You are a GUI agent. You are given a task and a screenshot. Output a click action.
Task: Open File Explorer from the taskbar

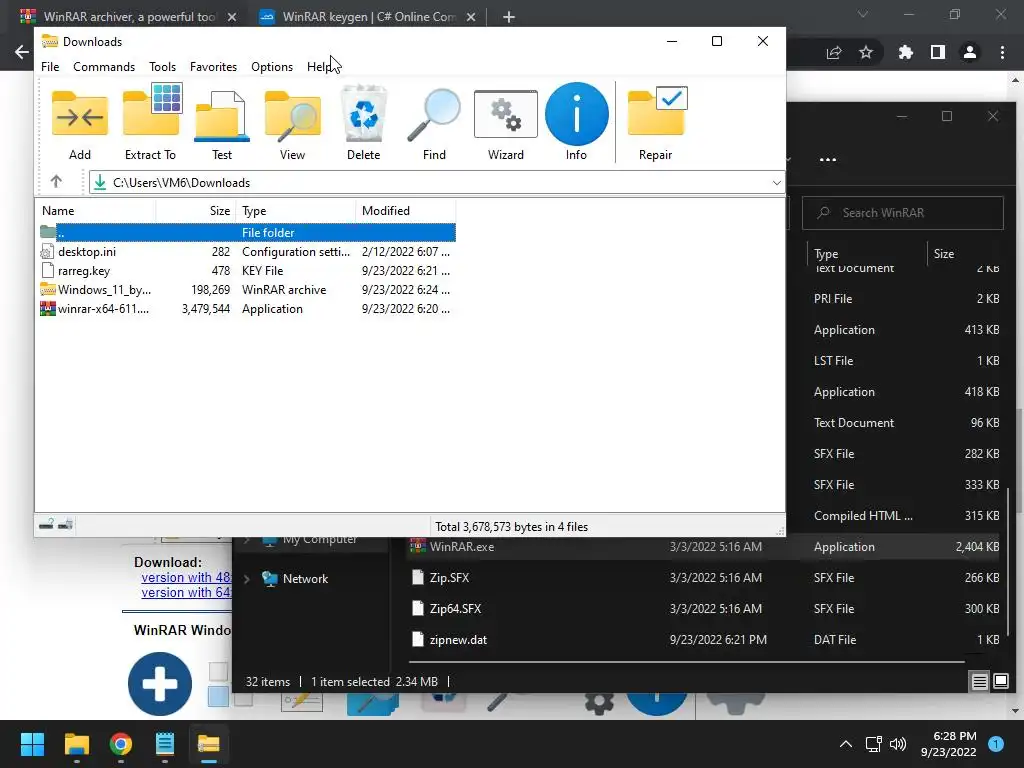coord(76,744)
